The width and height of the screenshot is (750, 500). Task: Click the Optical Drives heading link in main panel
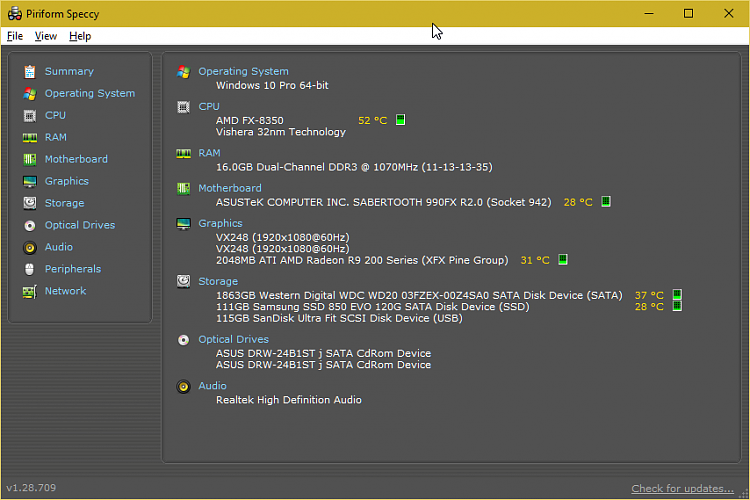click(x=233, y=340)
